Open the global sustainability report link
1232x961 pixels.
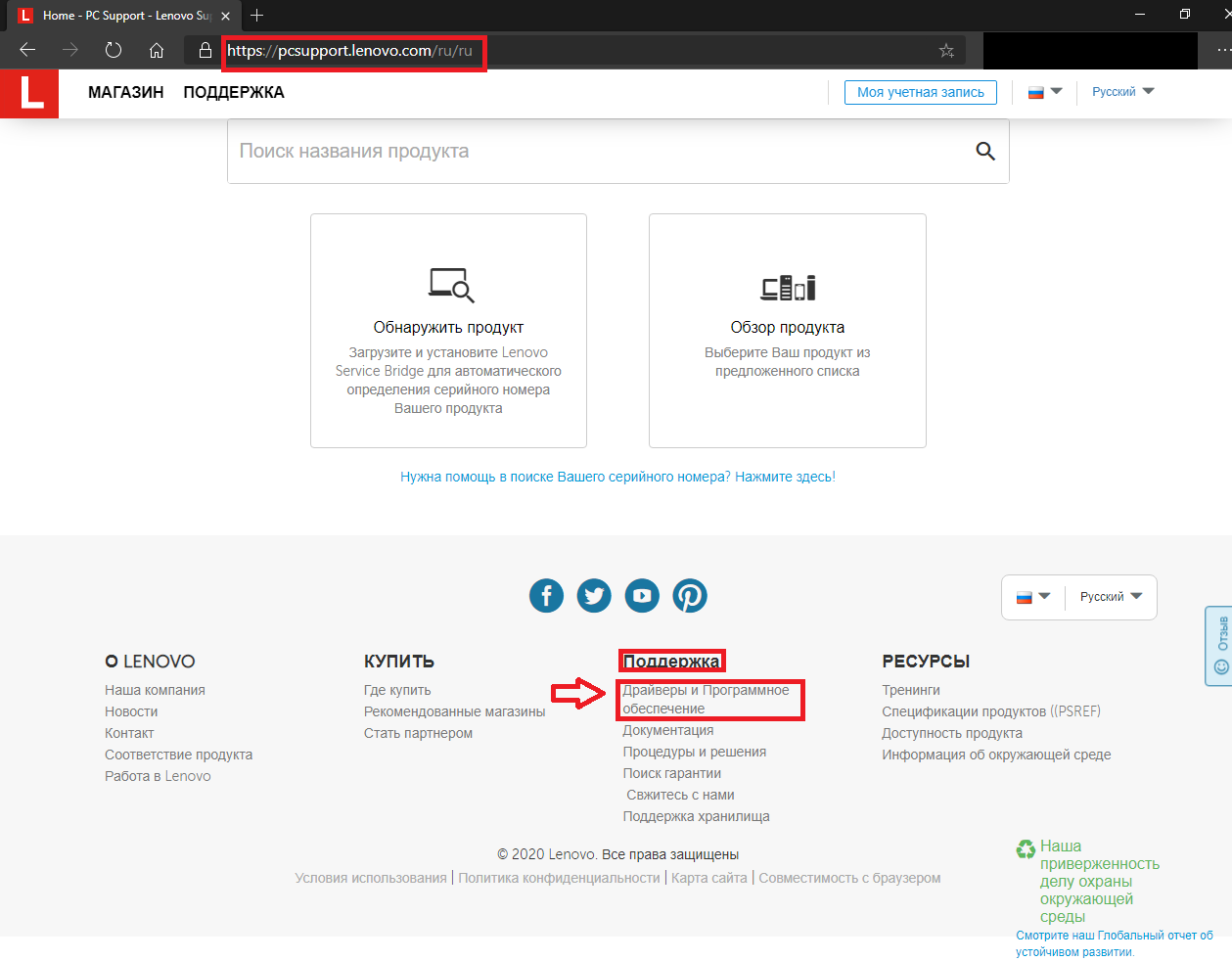1115,943
